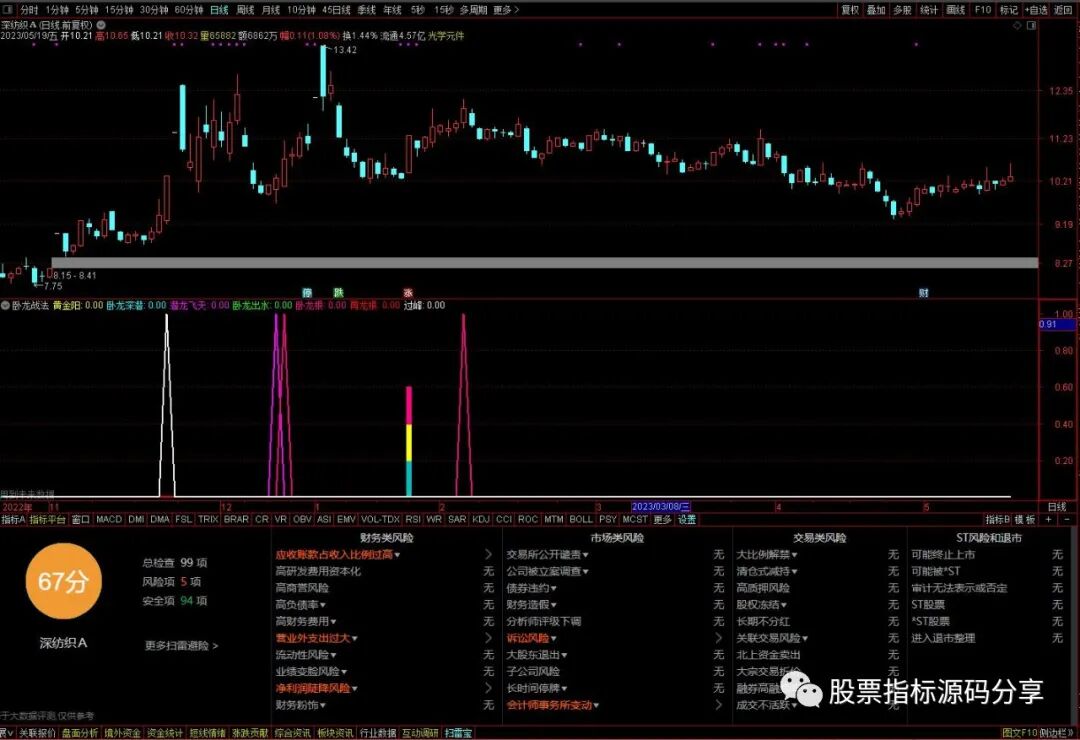Click 更多 in the indicator bar
Viewport: 1080px width, 740px height.
point(662,520)
